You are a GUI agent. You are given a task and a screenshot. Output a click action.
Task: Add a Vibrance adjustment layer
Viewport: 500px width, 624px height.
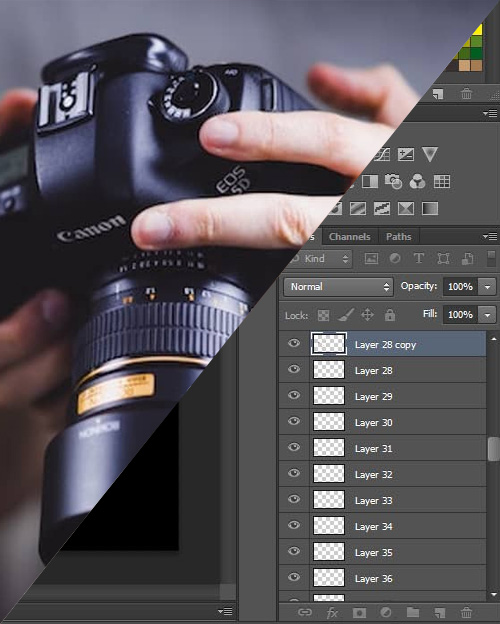430,154
